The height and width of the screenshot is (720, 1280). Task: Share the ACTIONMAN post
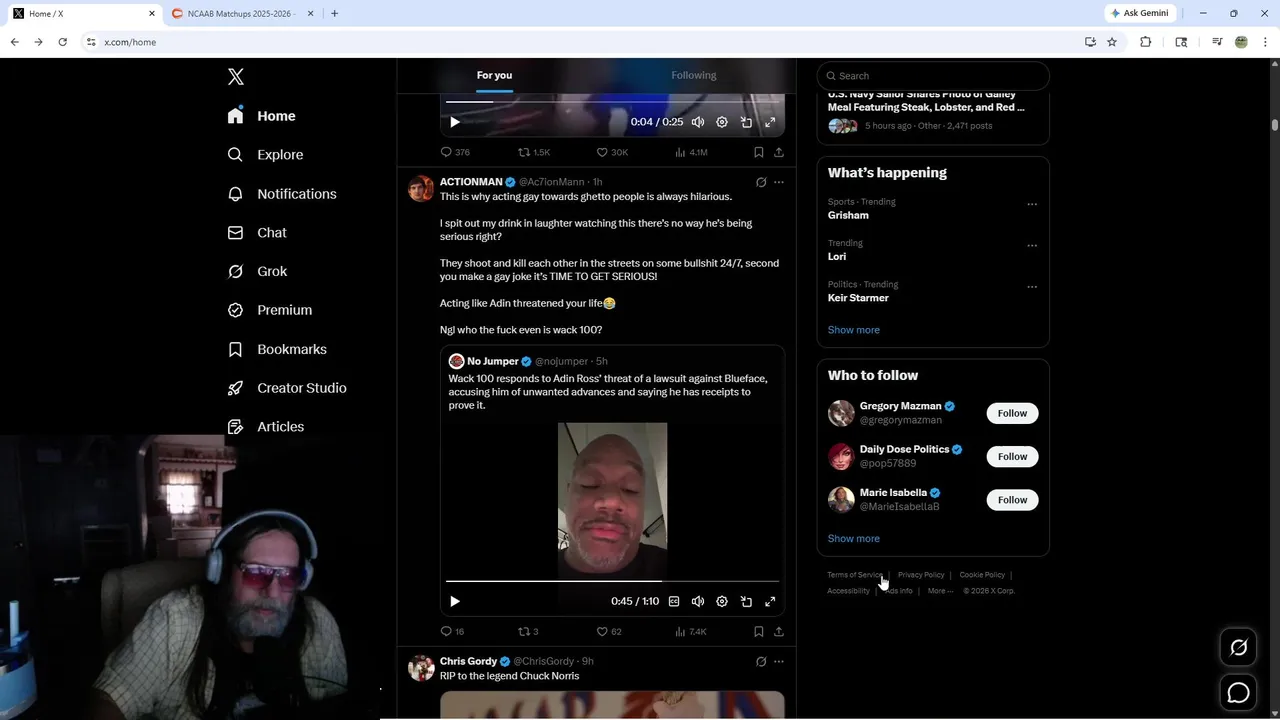[x=779, y=631]
